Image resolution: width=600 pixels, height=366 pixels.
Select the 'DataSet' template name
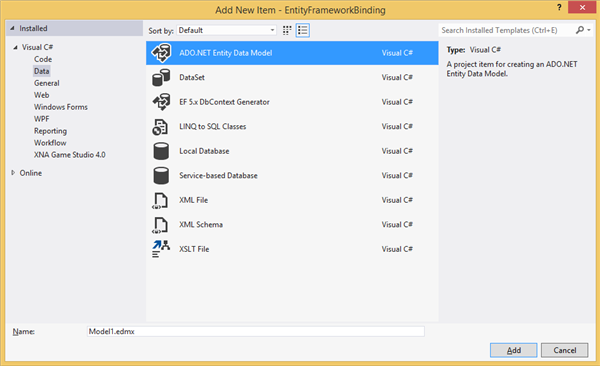(x=192, y=77)
